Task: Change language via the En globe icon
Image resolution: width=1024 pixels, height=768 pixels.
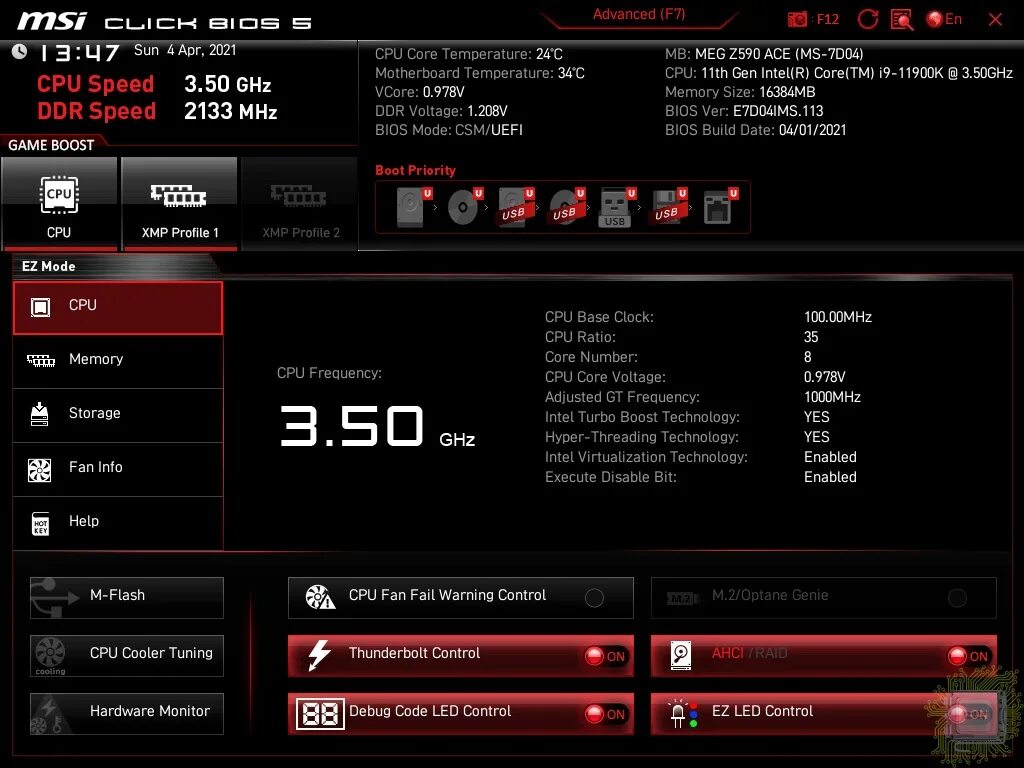Action: [x=944, y=20]
